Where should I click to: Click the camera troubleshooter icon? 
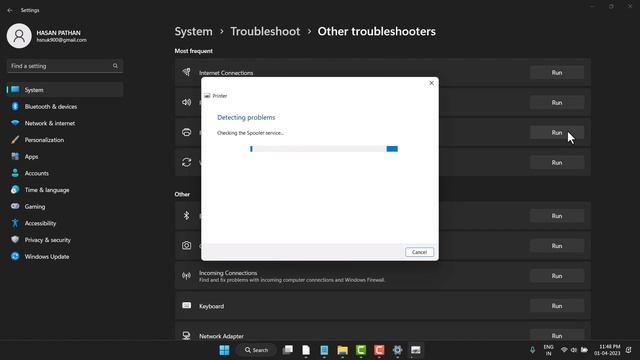(x=187, y=245)
